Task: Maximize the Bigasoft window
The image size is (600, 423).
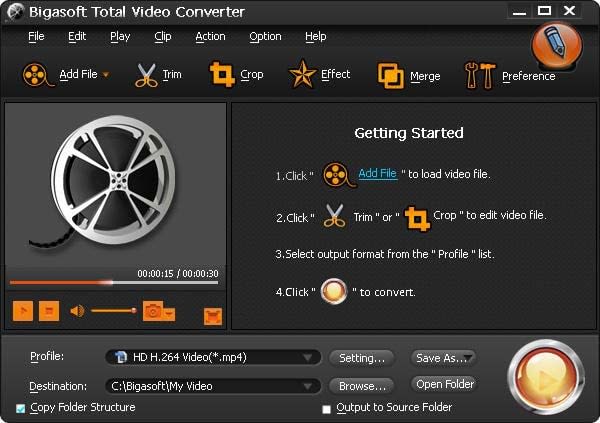Action: [x=544, y=11]
